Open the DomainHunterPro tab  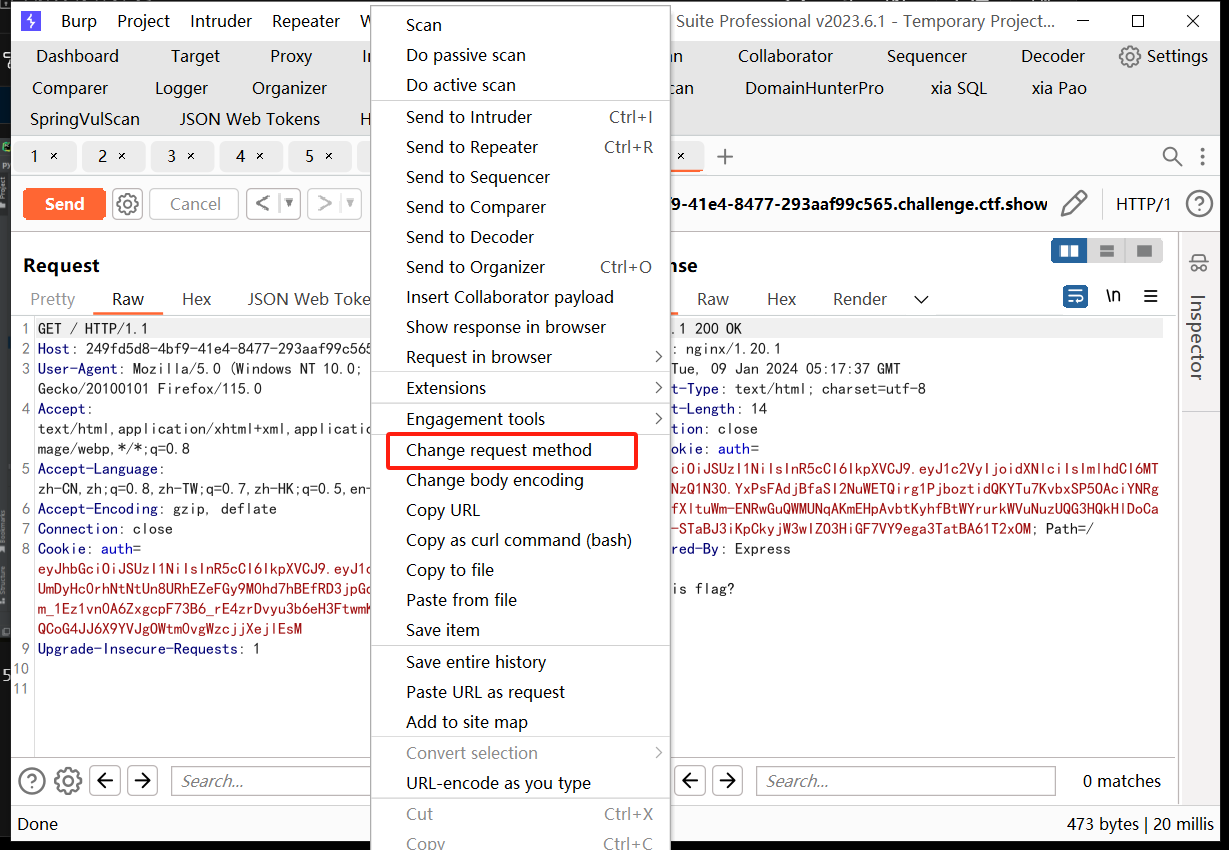point(814,88)
